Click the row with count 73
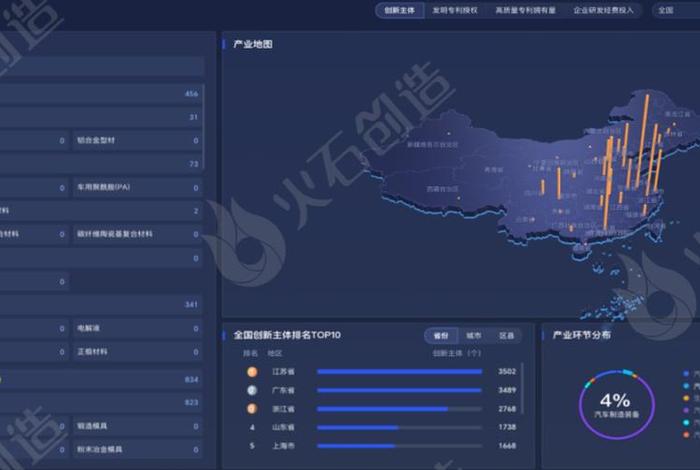 pyautogui.click(x=101, y=164)
